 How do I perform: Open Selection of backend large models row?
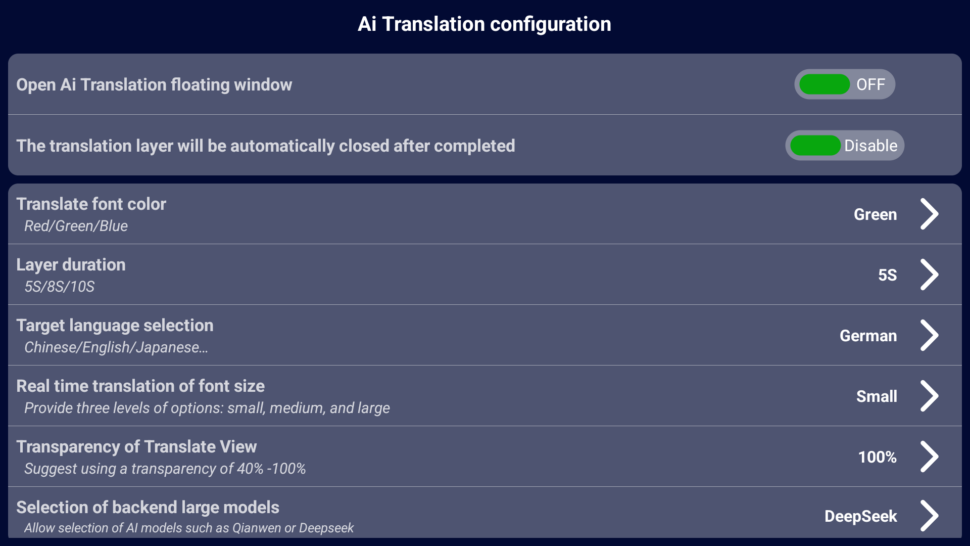tap(485, 513)
